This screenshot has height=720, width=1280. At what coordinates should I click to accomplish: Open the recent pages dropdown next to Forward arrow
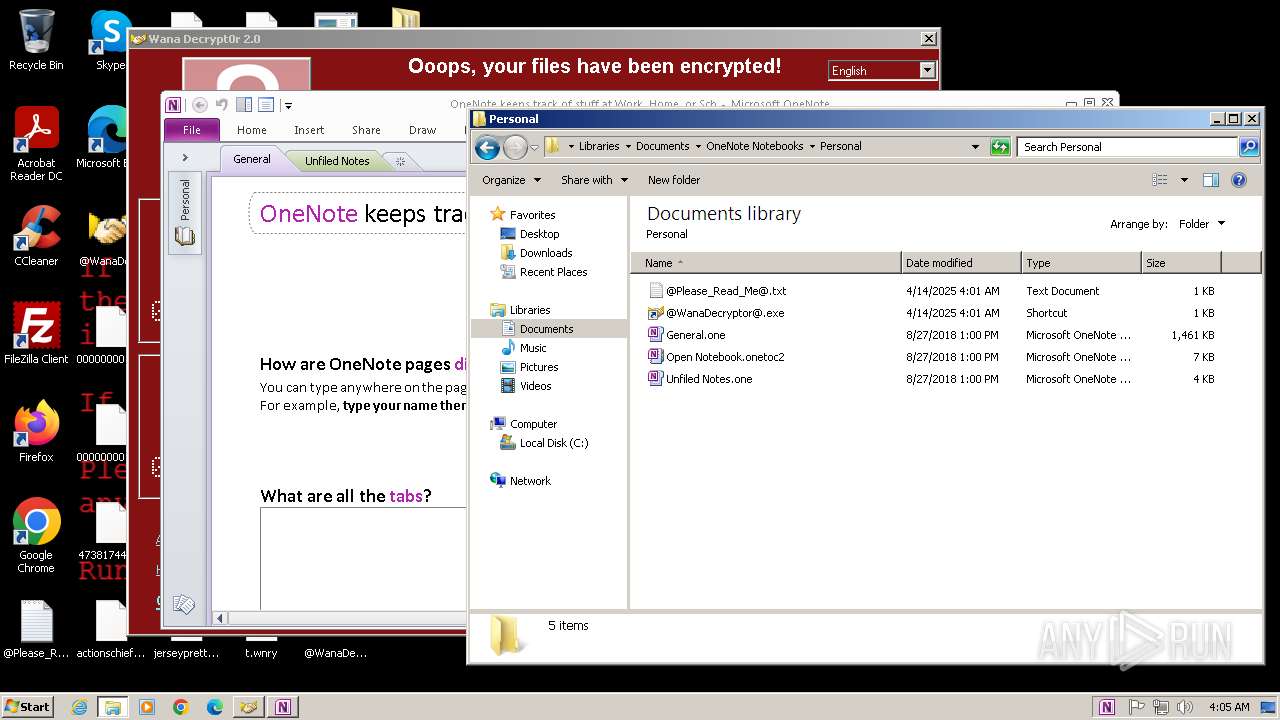[x=535, y=147]
